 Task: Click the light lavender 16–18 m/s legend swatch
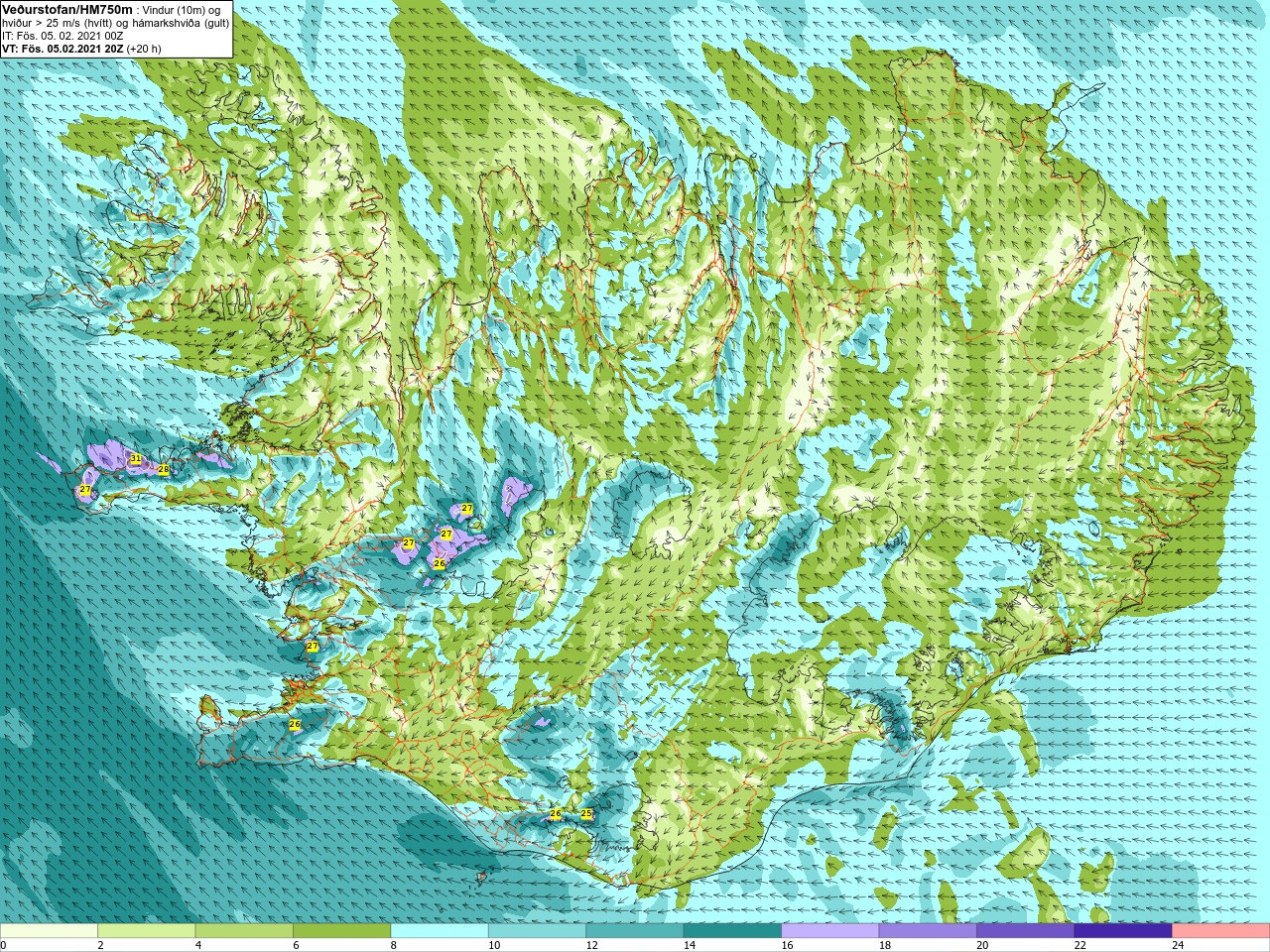[830, 931]
